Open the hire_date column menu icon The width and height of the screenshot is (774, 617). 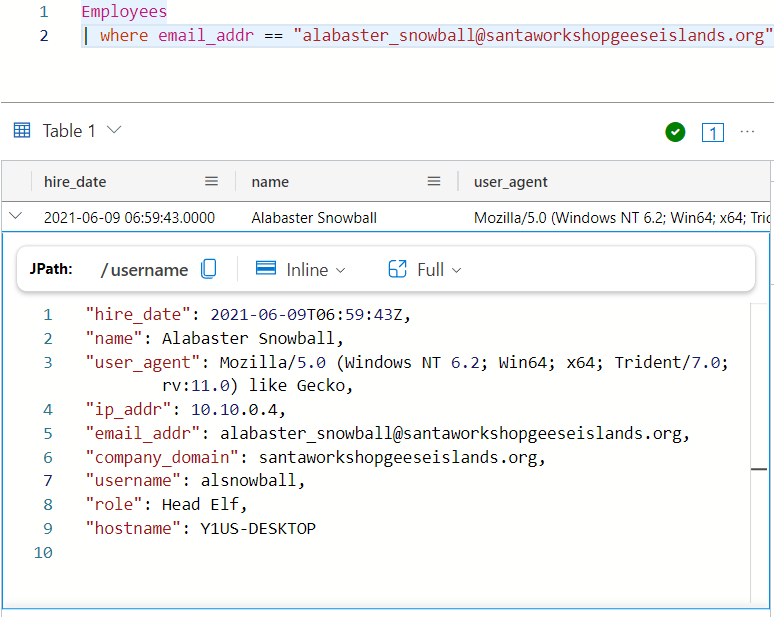(211, 181)
